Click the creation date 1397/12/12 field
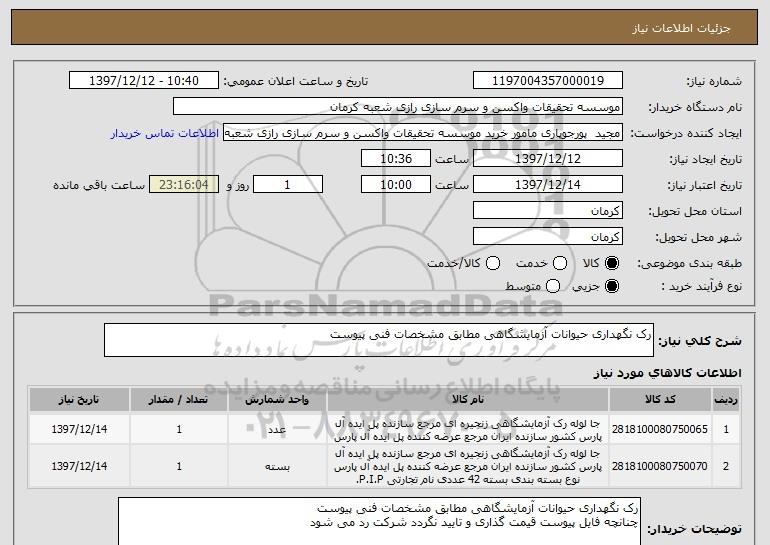Screen dimensions: 770x545 tap(548, 159)
